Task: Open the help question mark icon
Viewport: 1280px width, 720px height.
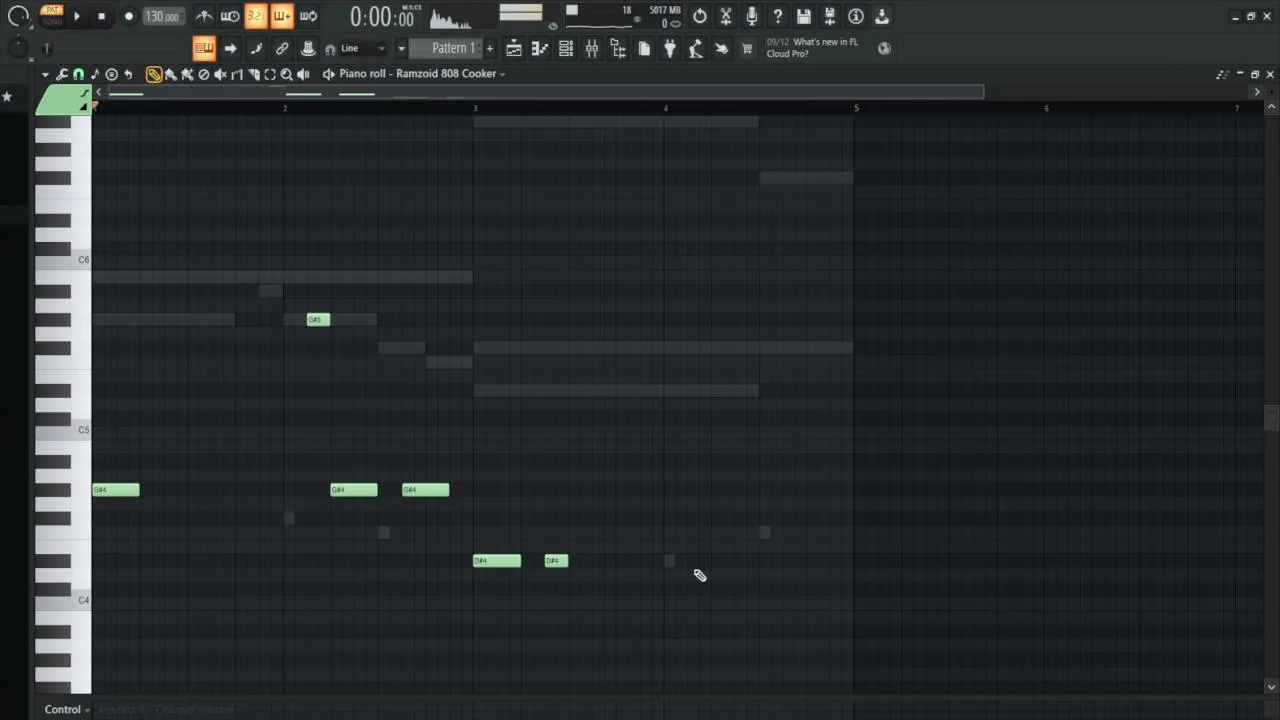Action: point(778,16)
